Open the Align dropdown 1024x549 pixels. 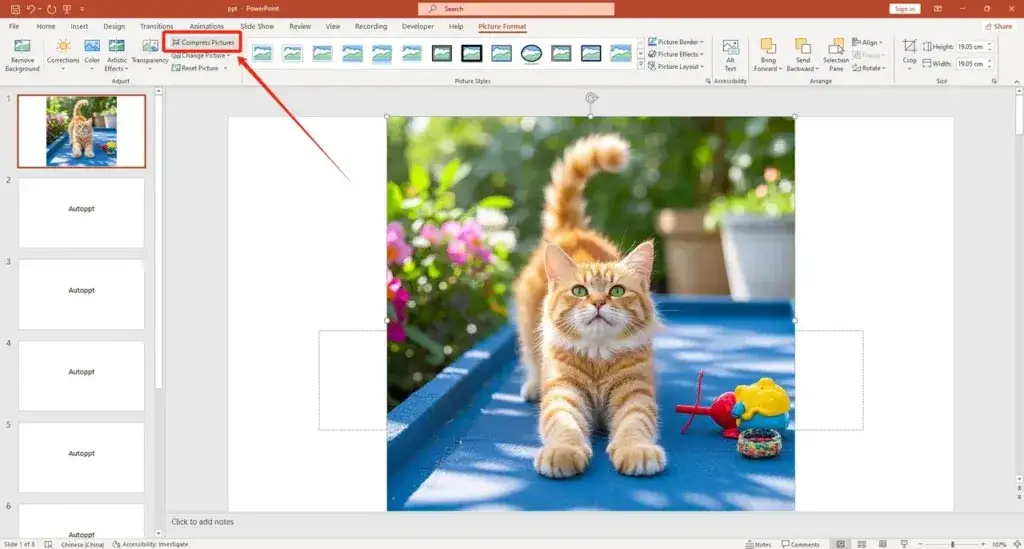pos(867,42)
